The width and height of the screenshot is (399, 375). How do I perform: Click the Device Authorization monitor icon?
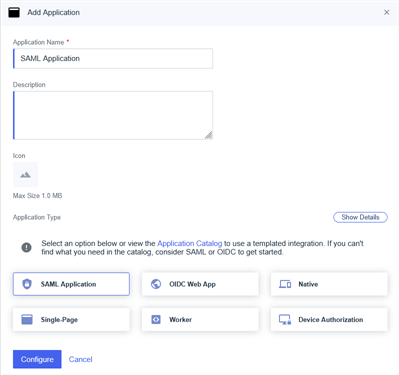tap(285, 320)
